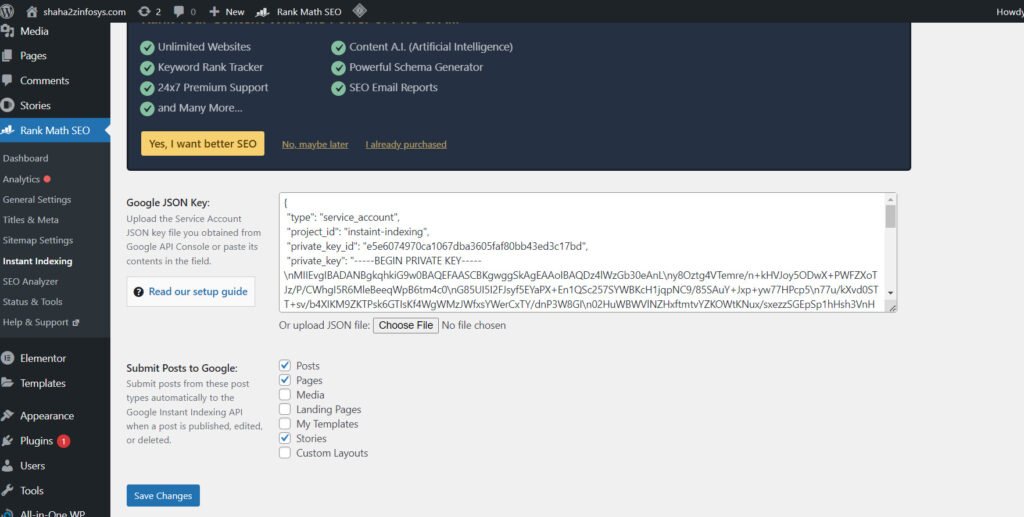This screenshot has width=1024, height=517.
Task: Click I already purchased link
Action: 406,144
